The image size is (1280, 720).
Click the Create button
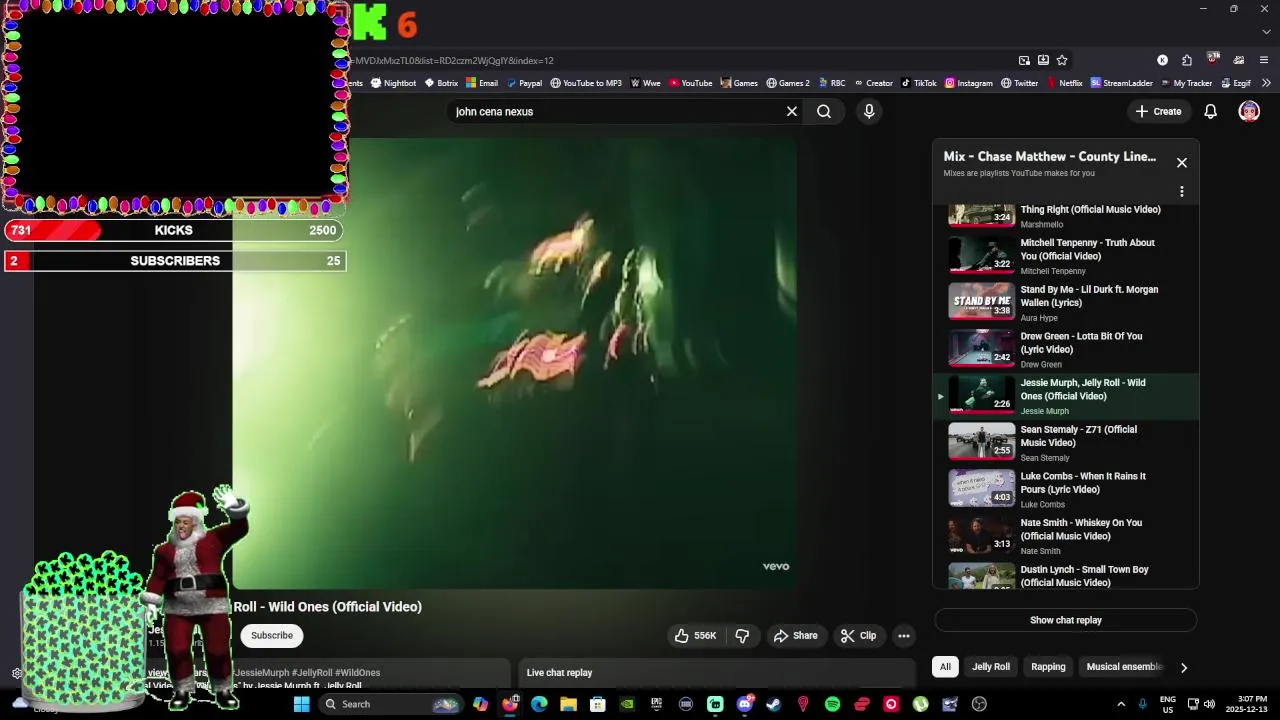click(x=1158, y=112)
